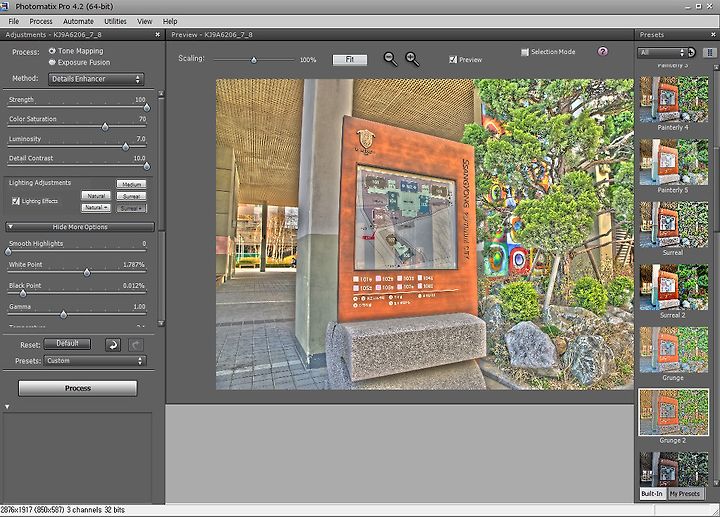The width and height of the screenshot is (720, 517).
Task: Click the add preset plus icon
Action: click(x=692, y=52)
